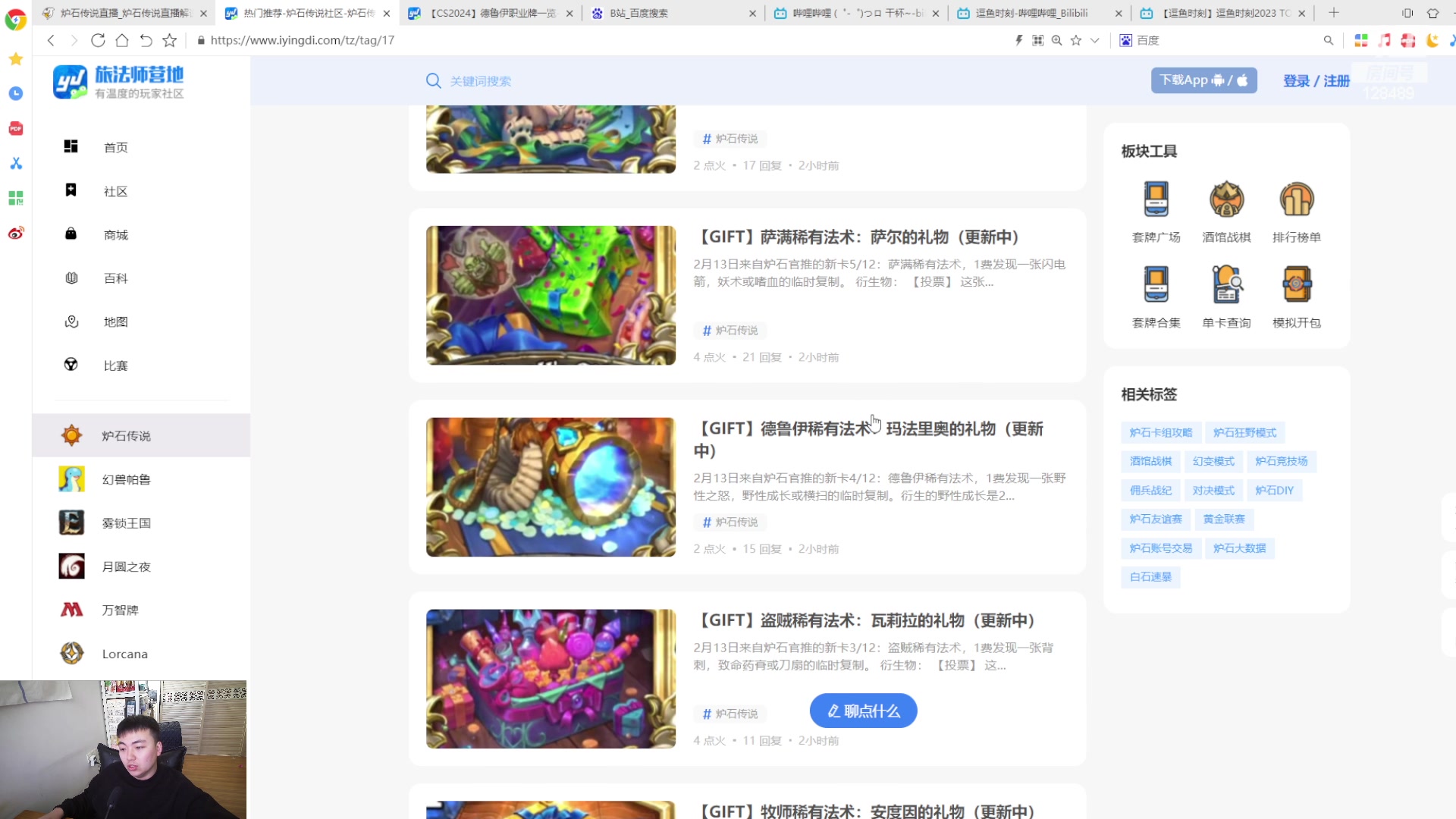The width and height of the screenshot is (1456, 819).
Task: Click the favorites star in left browser sidebar
Action: click(x=16, y=58)
